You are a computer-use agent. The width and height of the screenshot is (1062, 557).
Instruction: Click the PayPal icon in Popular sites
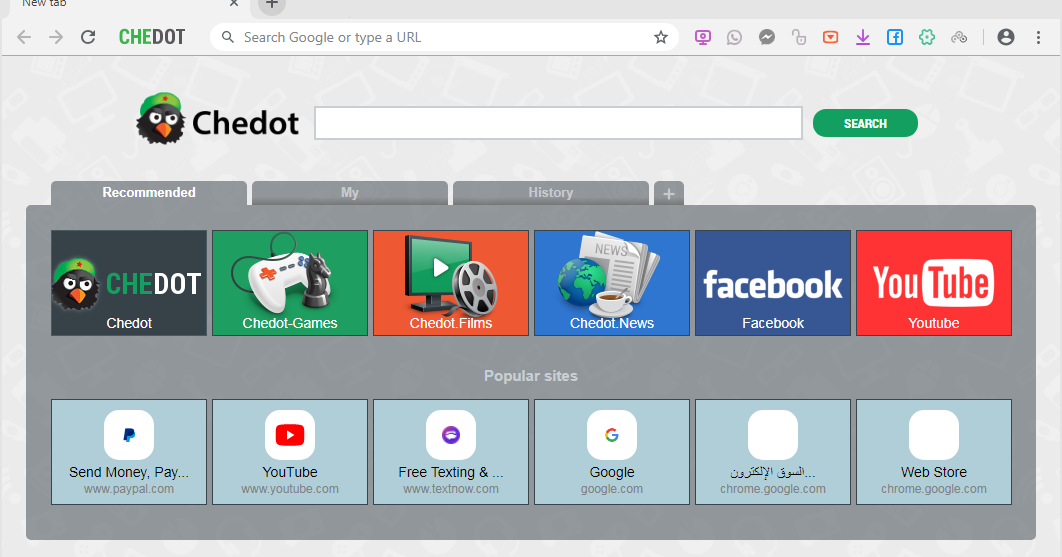tap(129, 435)
